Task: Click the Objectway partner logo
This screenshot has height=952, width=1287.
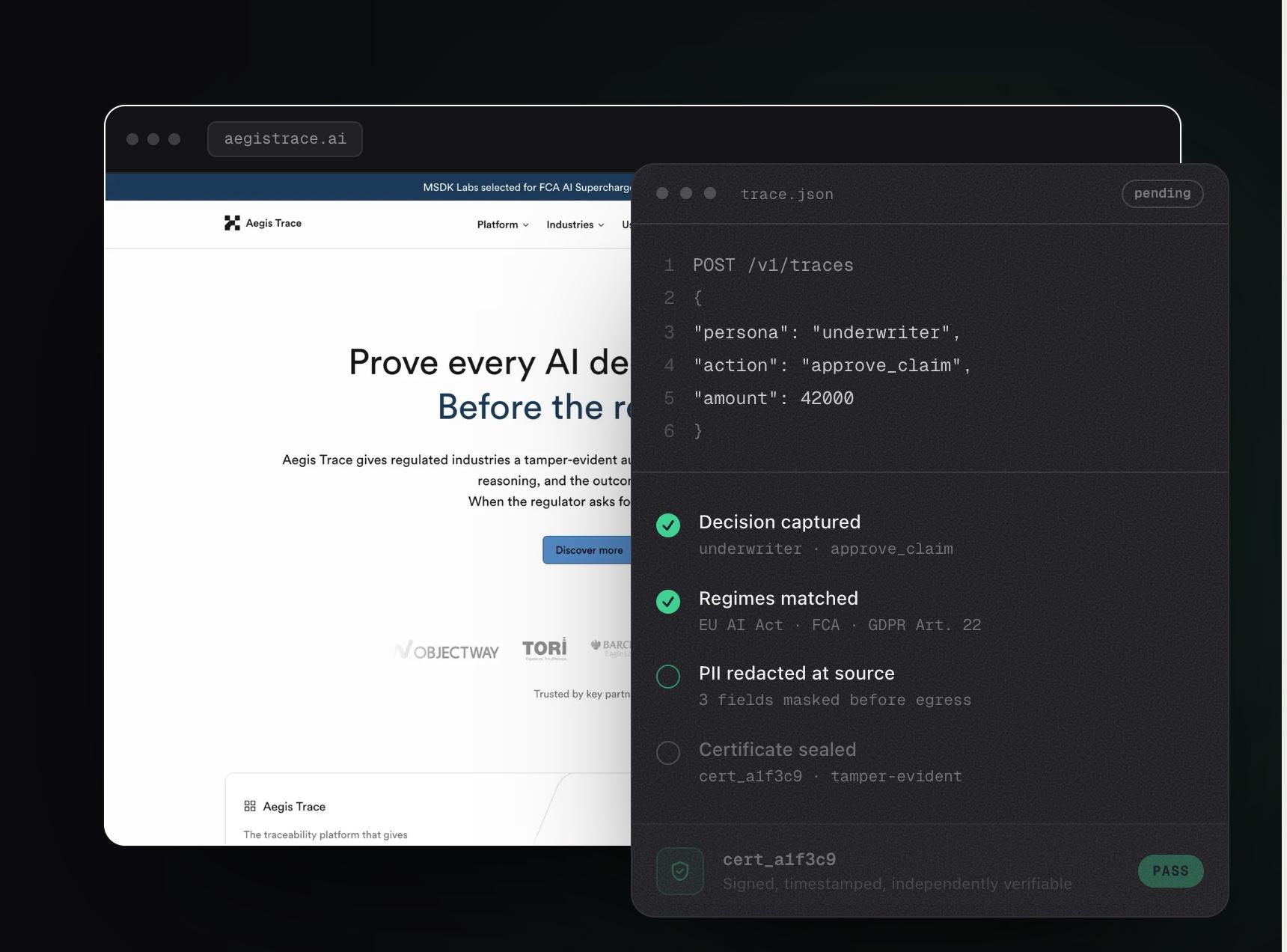Action: tap(447, 650)
